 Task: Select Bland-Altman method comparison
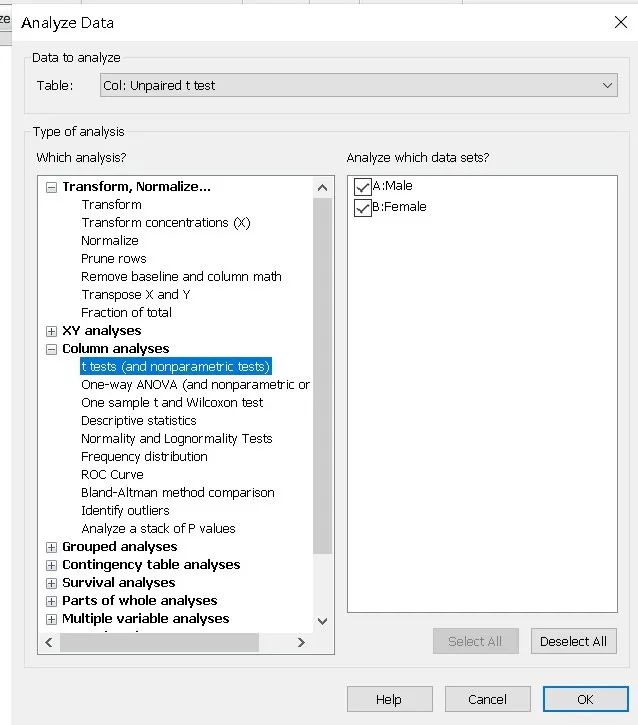coord(178,492)
